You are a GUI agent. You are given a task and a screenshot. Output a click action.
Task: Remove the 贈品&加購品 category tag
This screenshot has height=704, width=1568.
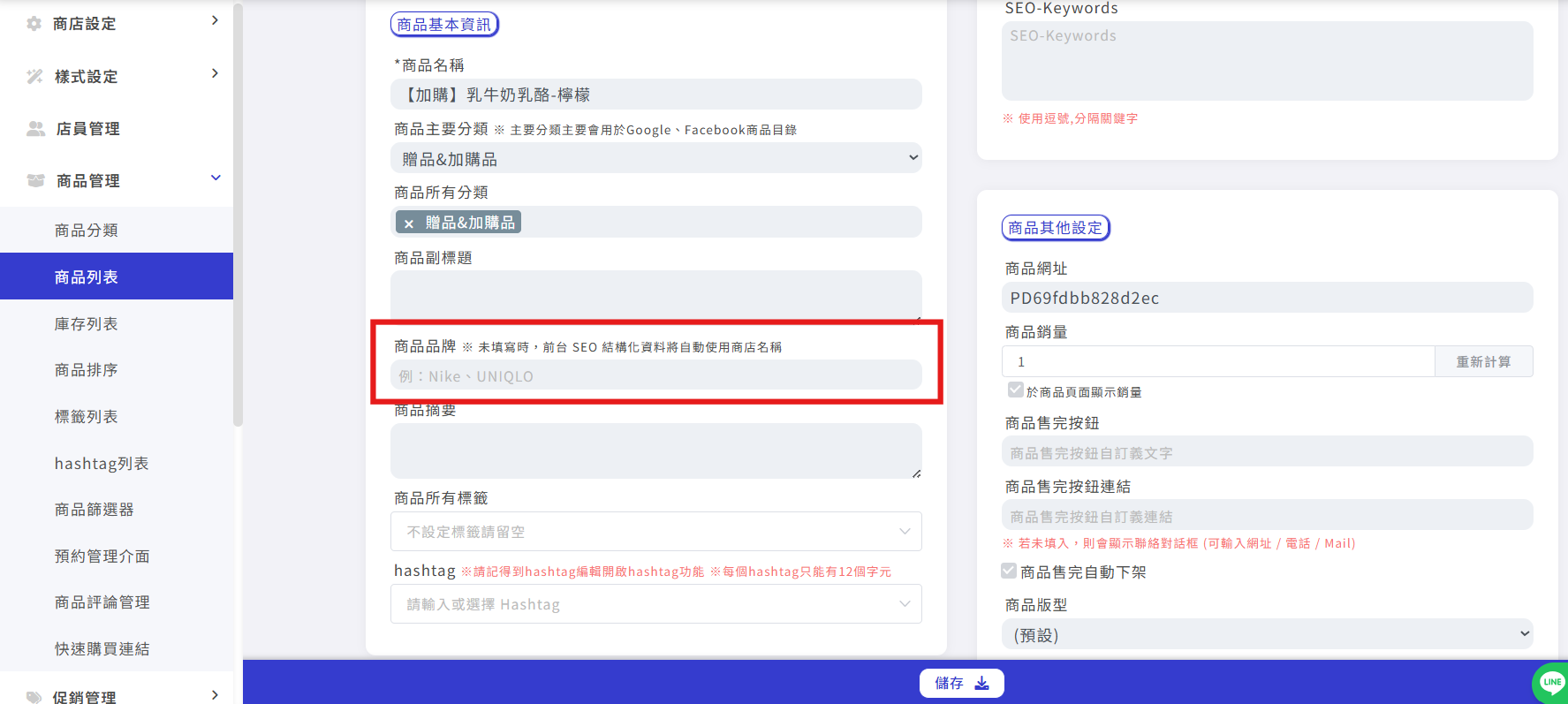pos(409,223)
